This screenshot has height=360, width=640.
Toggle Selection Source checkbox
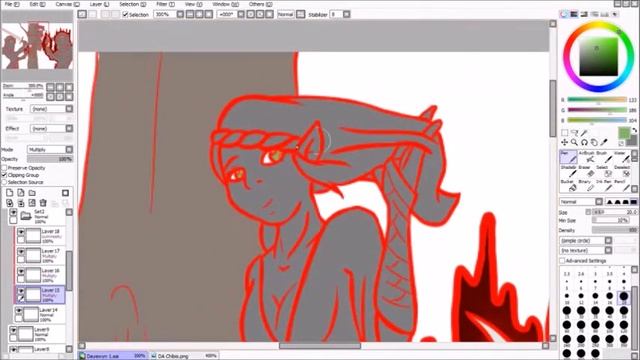coord(4,182)
